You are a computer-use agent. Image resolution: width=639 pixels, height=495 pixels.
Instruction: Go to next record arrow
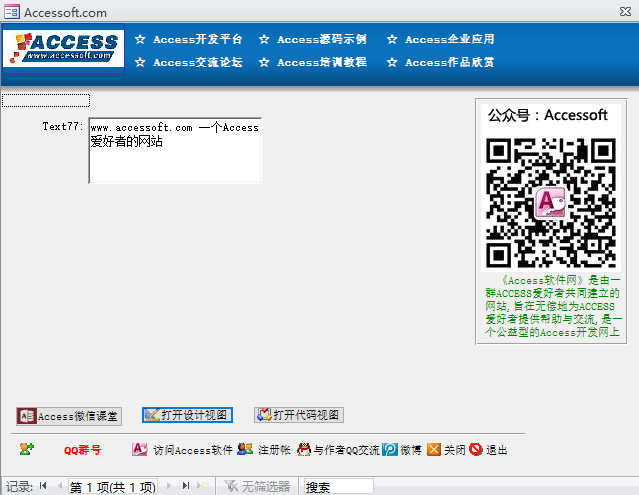168,486
